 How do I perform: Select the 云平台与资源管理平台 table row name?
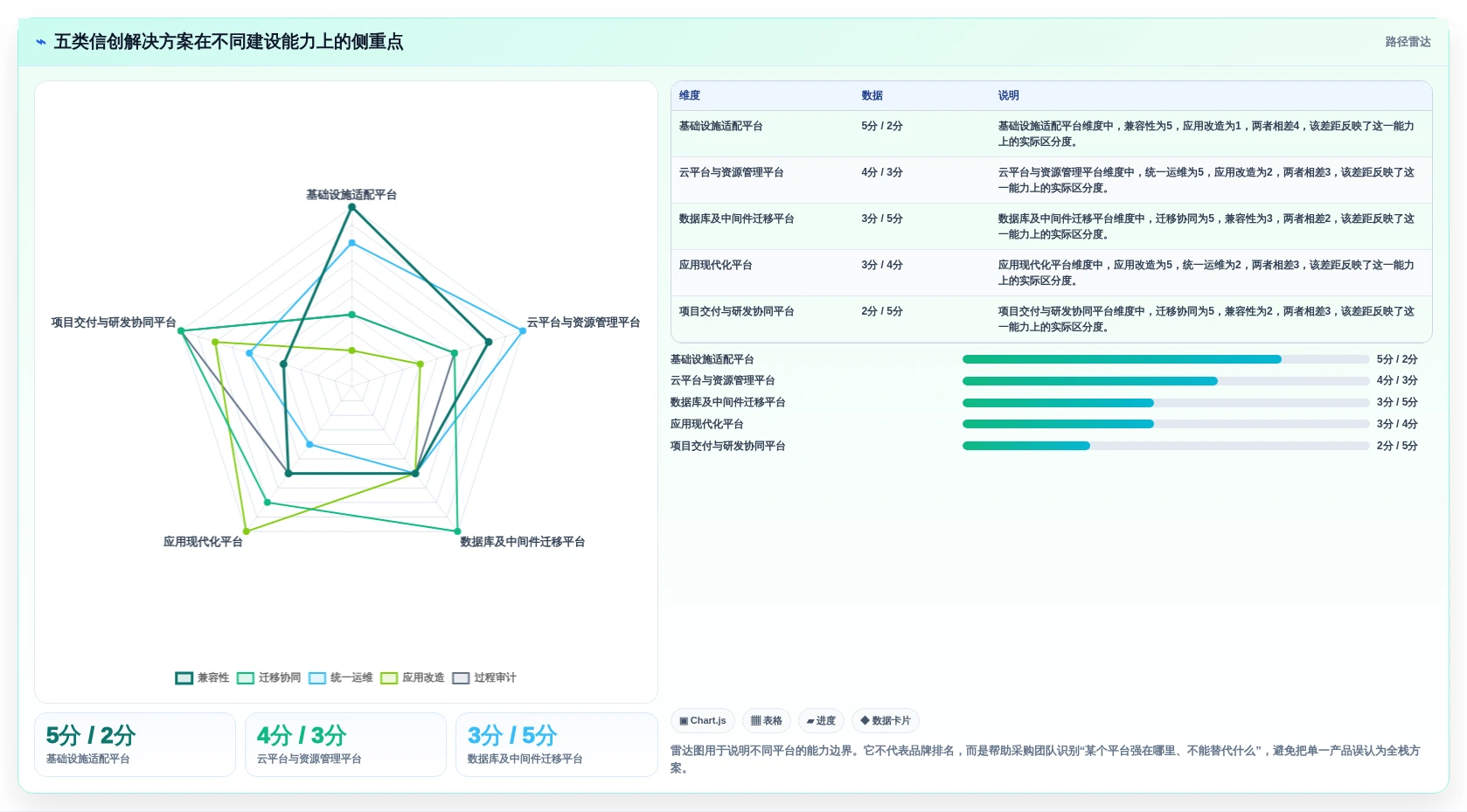click(x=731, y=172)
